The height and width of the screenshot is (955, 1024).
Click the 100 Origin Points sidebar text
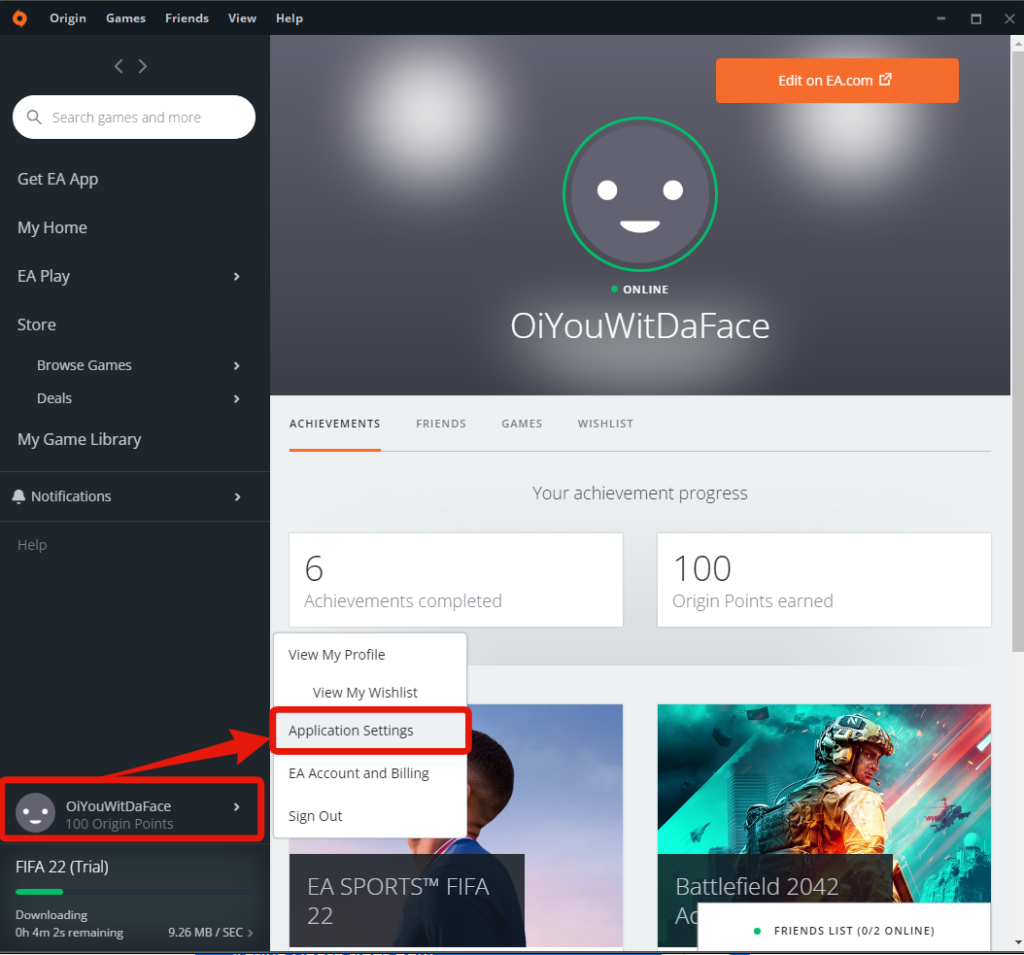click(120, 824)
